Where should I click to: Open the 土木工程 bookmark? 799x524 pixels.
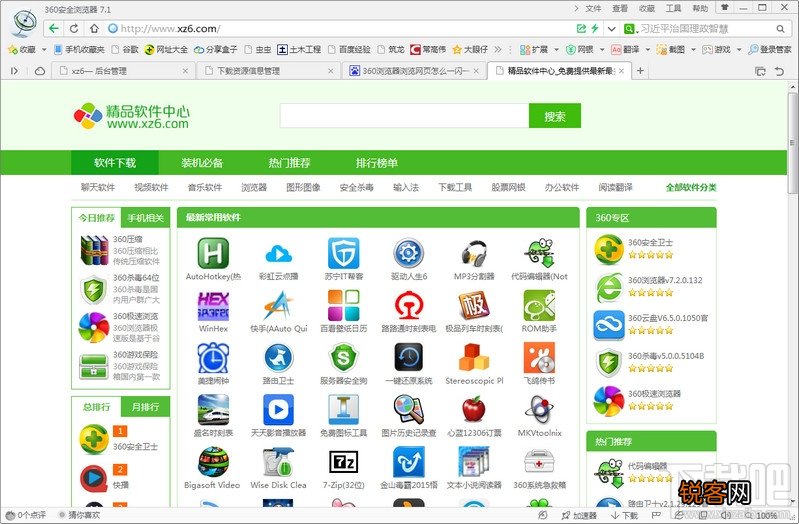(299, 49)
